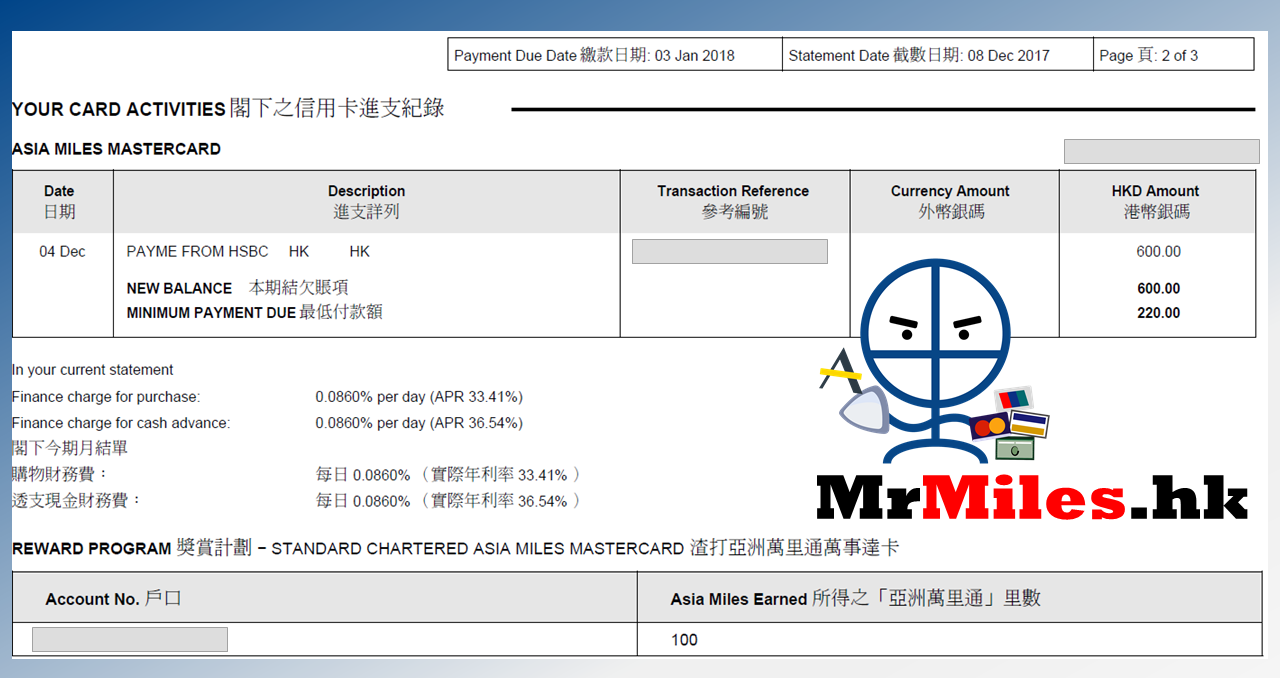Click the Finance charge for cash advance label
Viewport: 1280px width, 678px height.
pos(120,423)
